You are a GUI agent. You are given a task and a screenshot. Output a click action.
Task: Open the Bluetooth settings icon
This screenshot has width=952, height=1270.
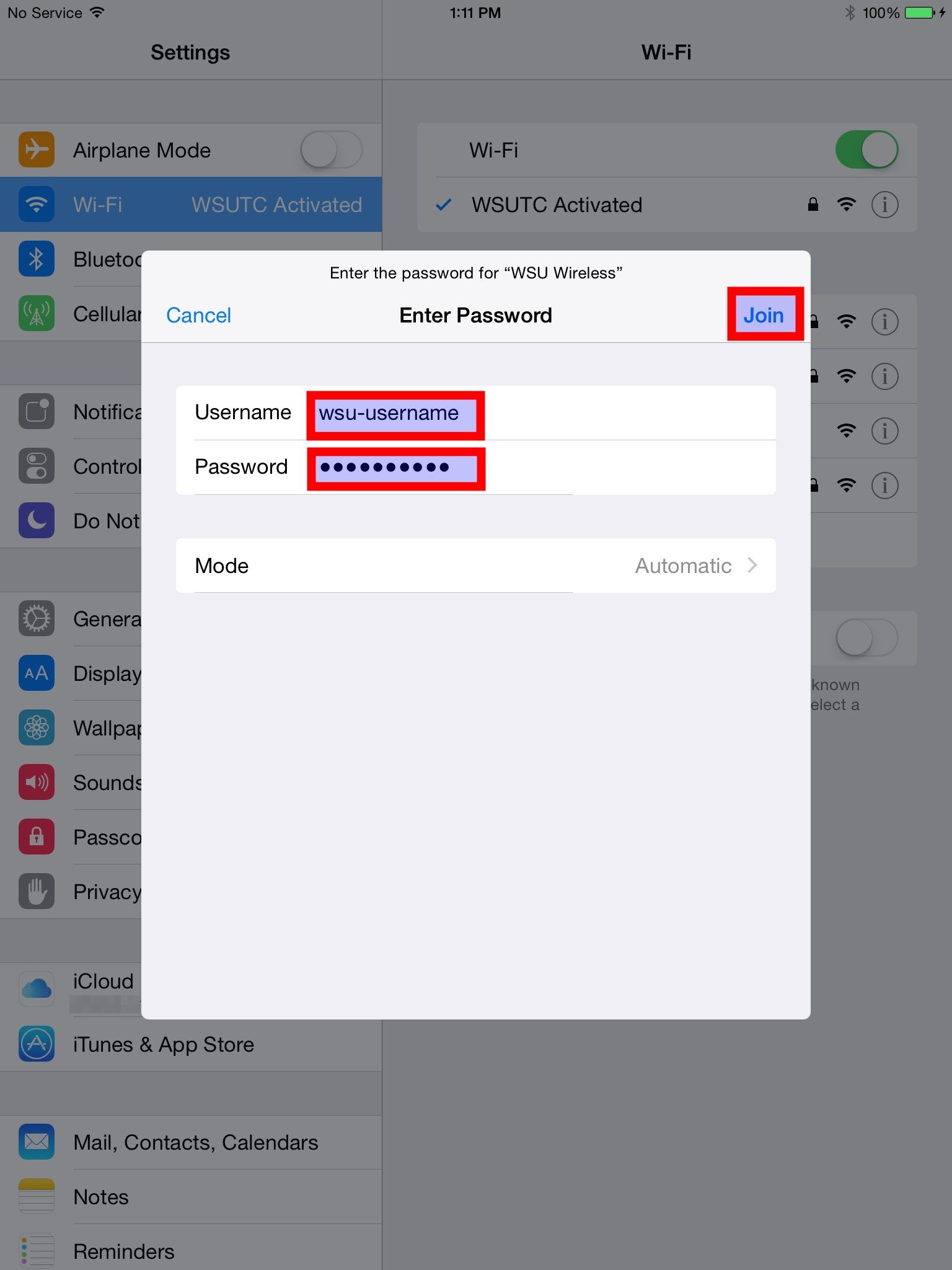[37, 259]
